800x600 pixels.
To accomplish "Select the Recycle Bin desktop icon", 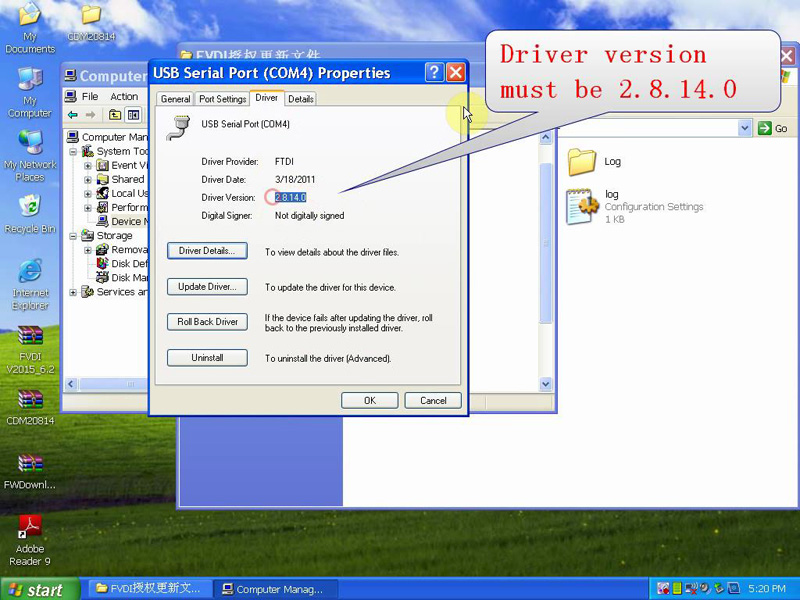I will 30,207.
